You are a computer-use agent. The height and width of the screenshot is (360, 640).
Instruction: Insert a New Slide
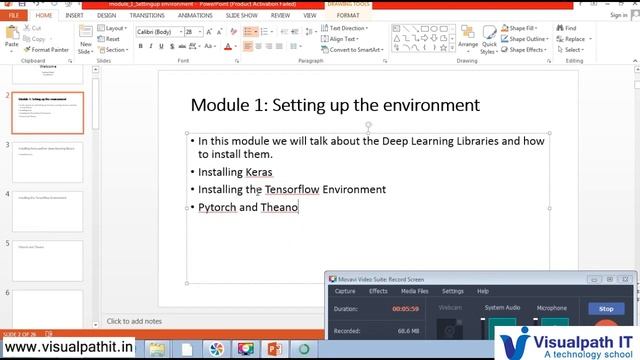86,40
